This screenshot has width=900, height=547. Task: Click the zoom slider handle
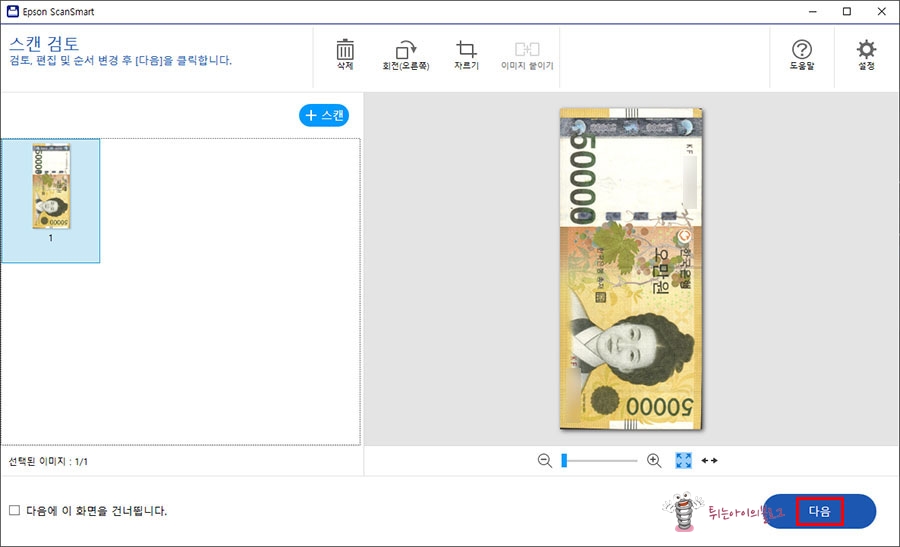pyautogui.click(x=564, y=460)
